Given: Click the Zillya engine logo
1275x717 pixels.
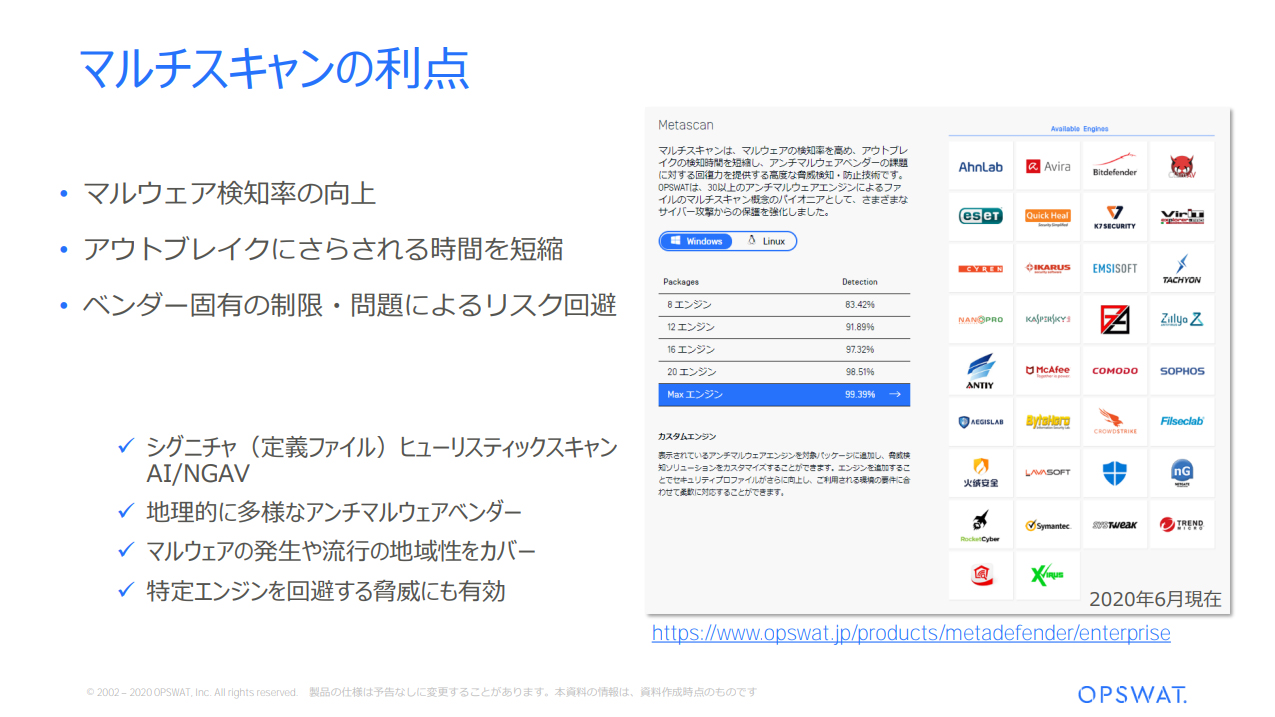Looking at the screenshot, I should (x=1182, y=319).
